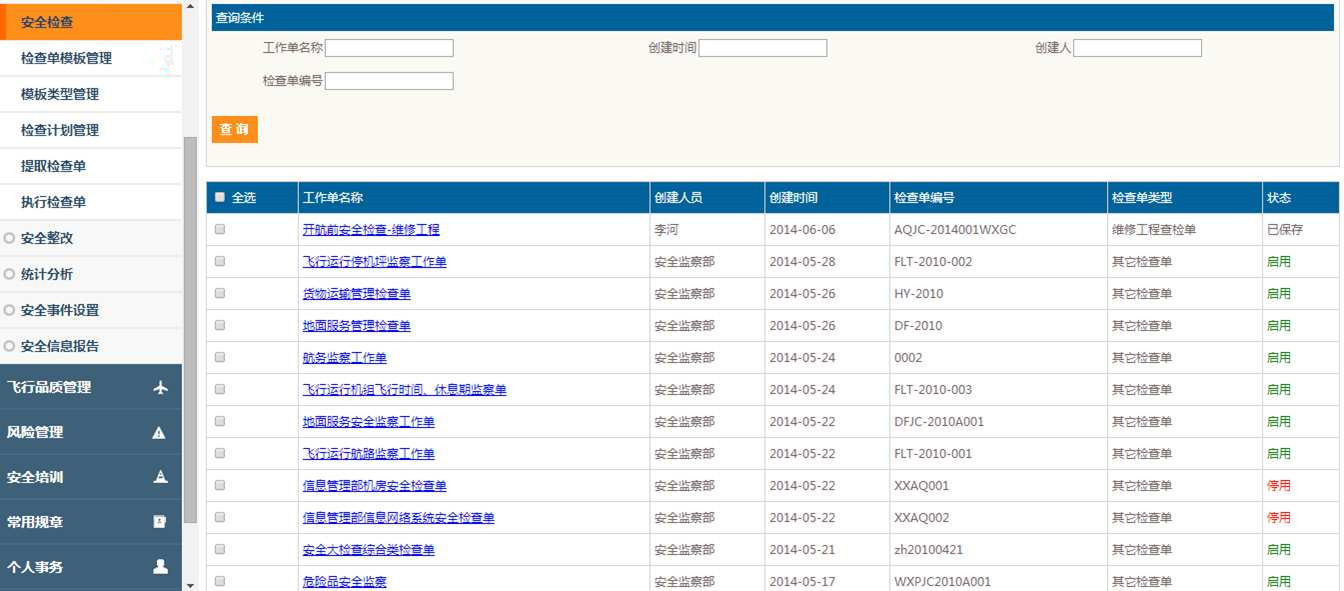Click the 工作单名称 input field
Screen dimensions: 1344x591
click(x=389, y=48)
